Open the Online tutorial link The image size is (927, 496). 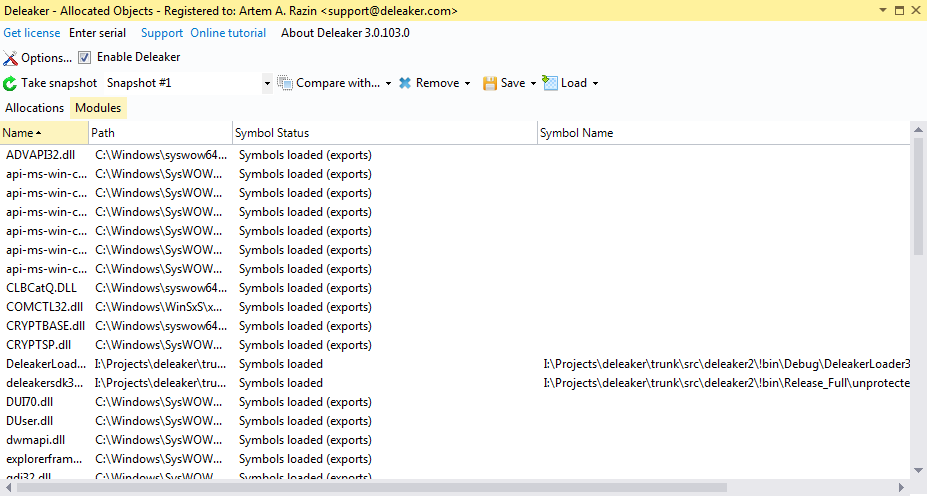pos(228,33)
